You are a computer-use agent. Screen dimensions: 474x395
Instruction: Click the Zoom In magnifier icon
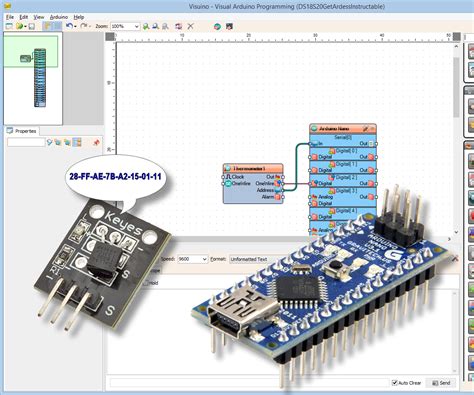click(146, 26)
